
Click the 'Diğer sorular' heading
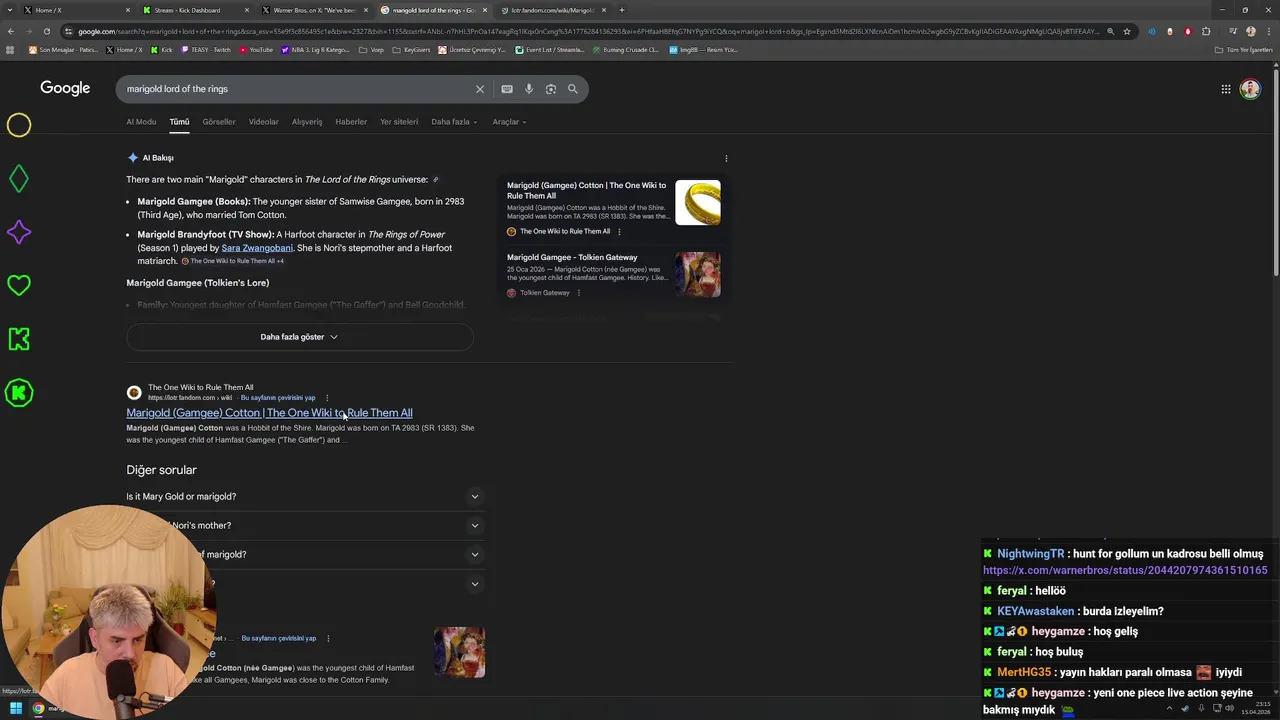[x=161, y=470]
